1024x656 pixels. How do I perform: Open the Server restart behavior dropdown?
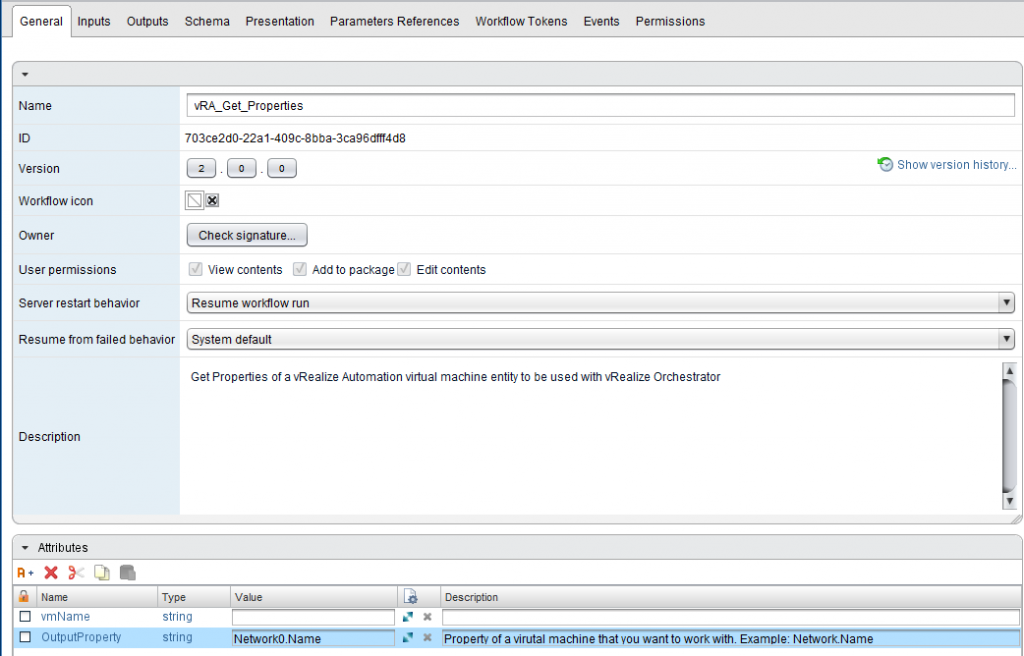point(1006,303)
